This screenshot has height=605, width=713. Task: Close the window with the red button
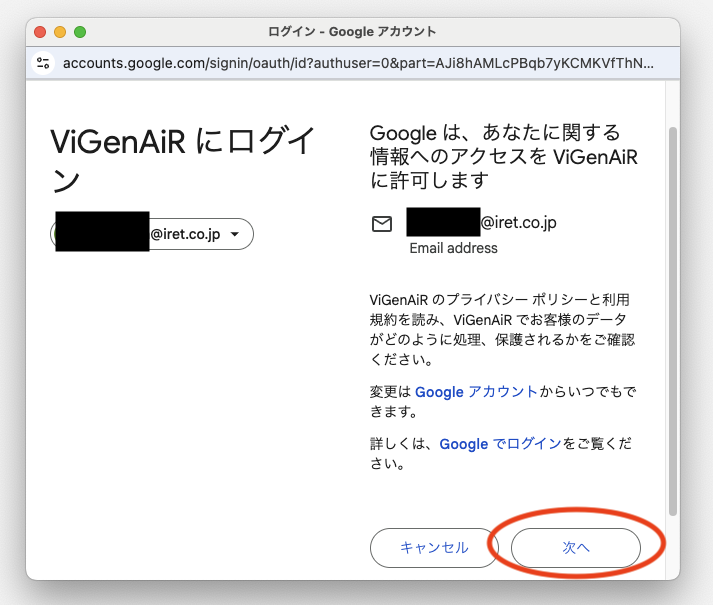click(41, 32)
